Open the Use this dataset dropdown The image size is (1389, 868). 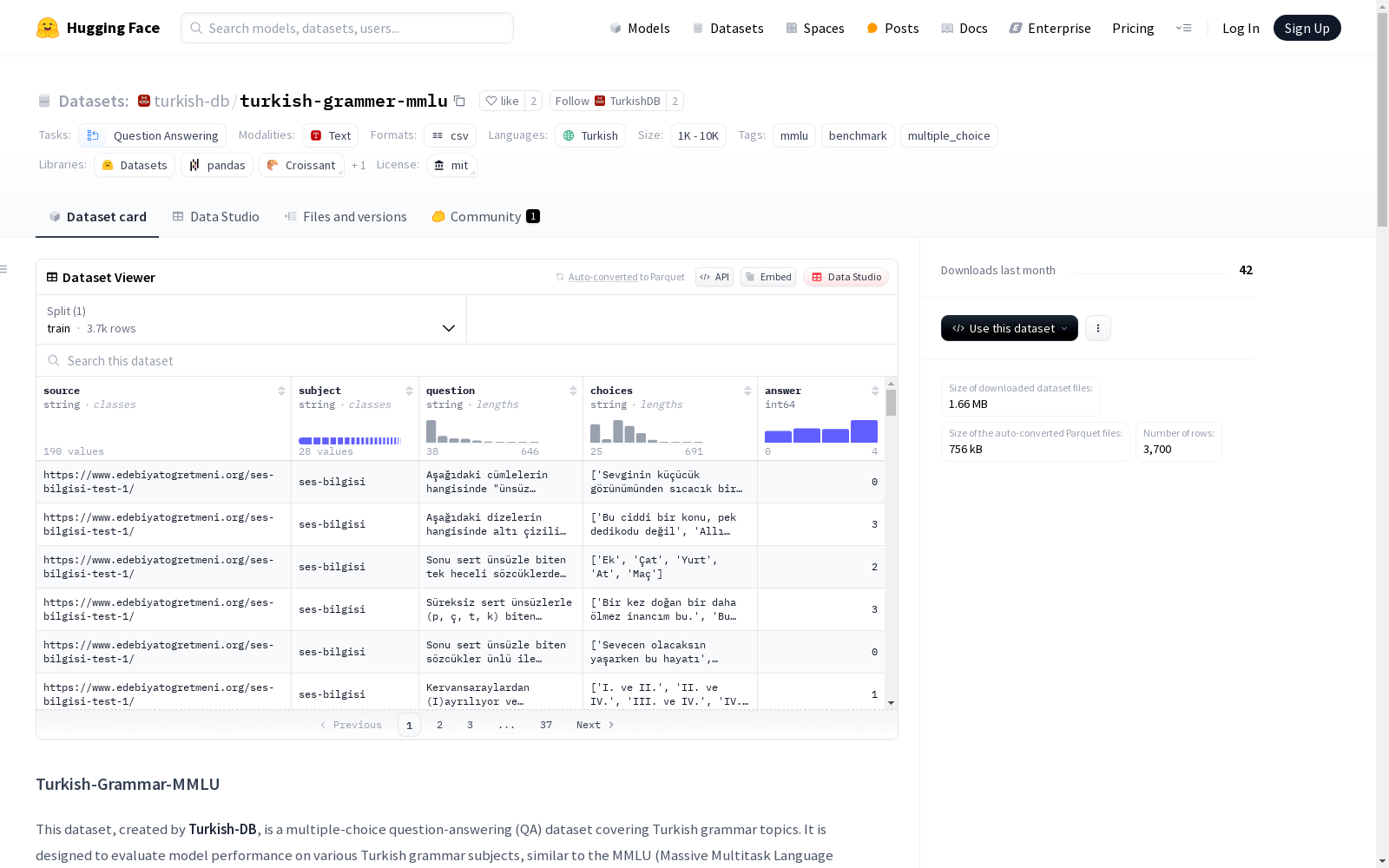[1010, 328]
